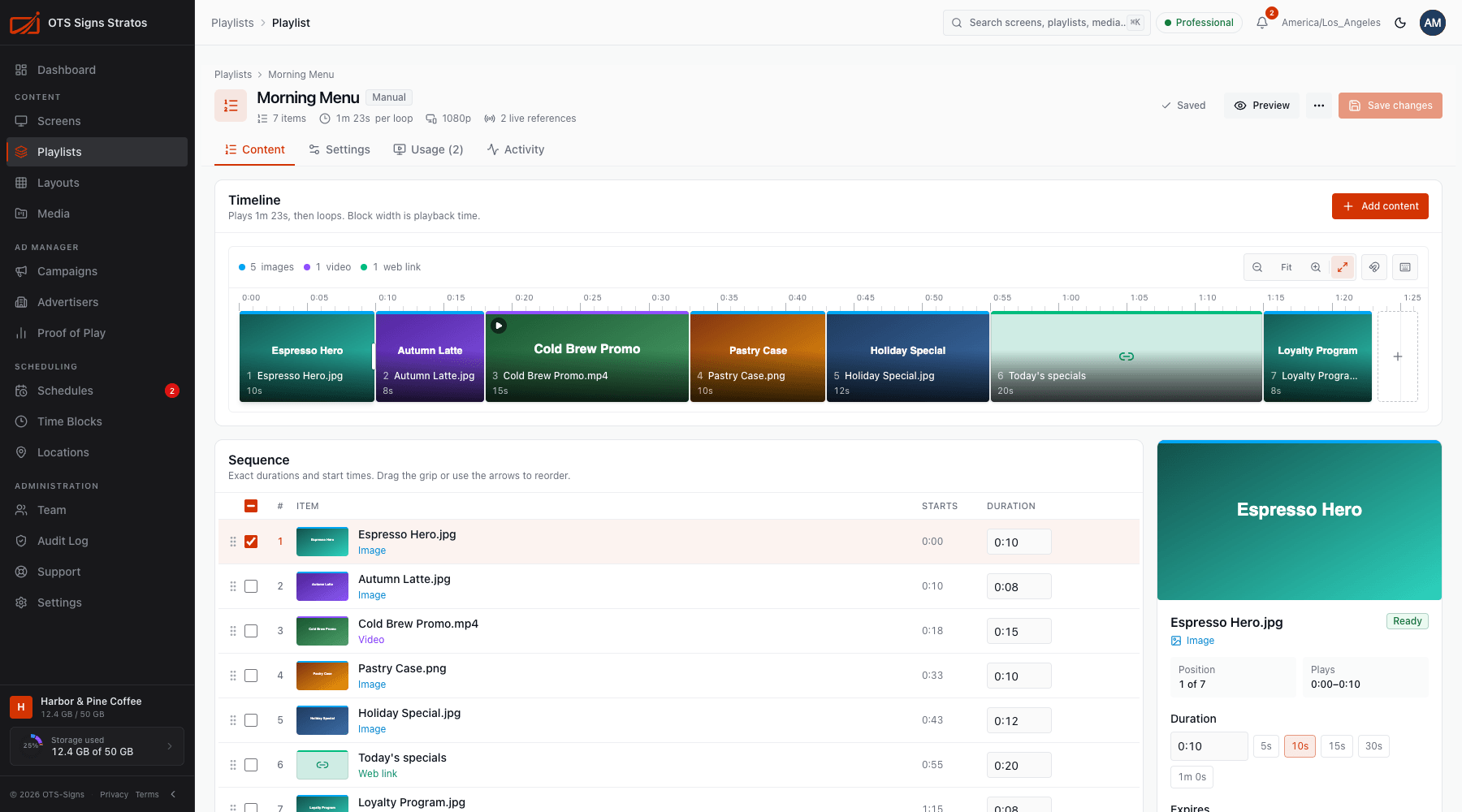Click the keyboard shortcuts icon in timeline toolbar
Screen dimensions: 1462x812
[1405, 267]
